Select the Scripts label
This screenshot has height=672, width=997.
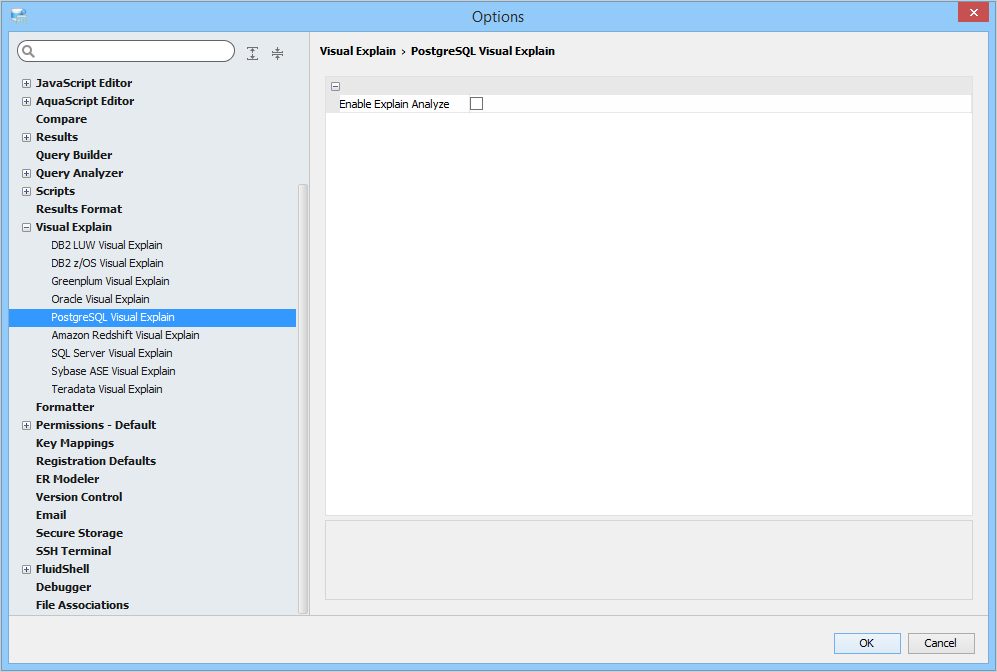click(x=55, y=191)
